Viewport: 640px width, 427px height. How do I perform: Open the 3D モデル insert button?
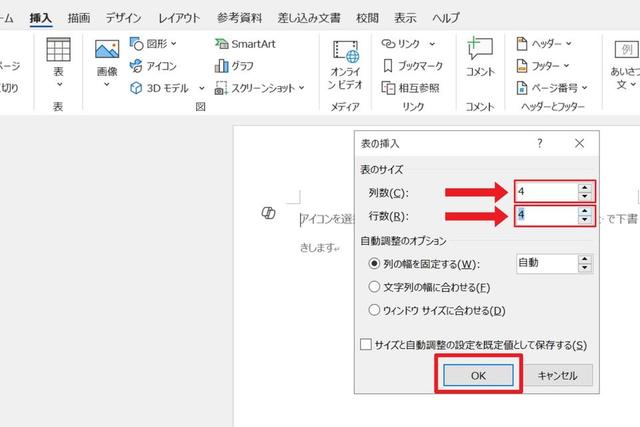[x=159, y=88]
